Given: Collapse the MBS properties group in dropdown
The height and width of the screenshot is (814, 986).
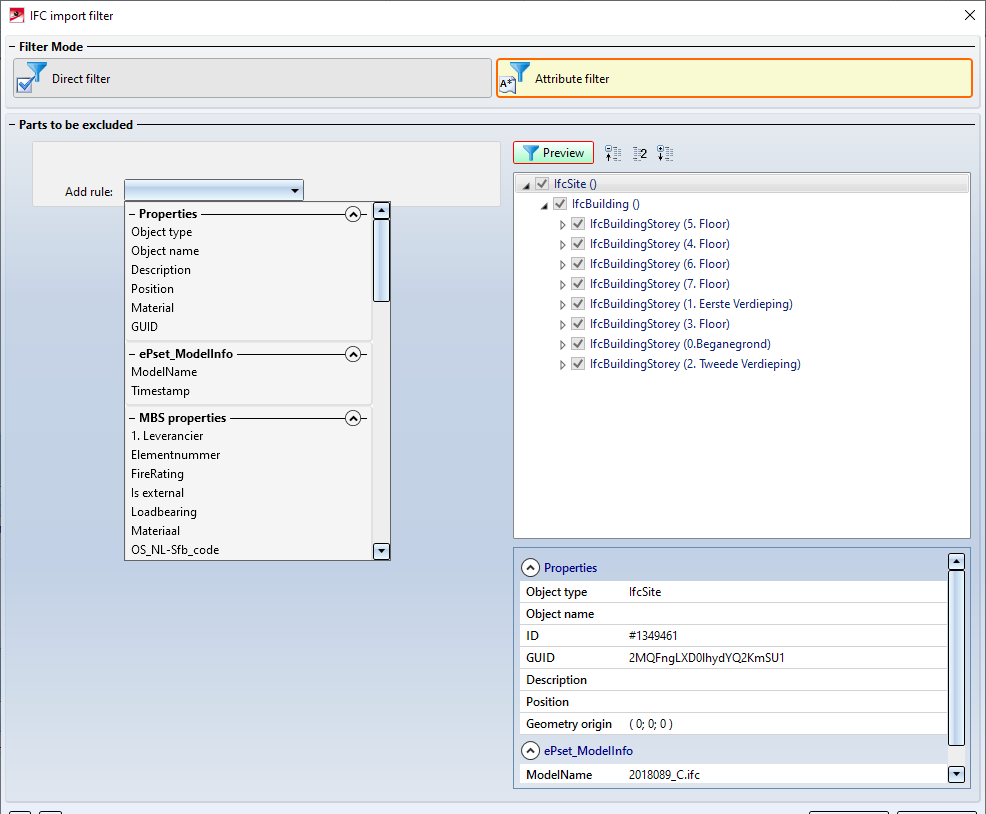Looking at the screenshot, I should pyautogui.click(x=352, y=418).
